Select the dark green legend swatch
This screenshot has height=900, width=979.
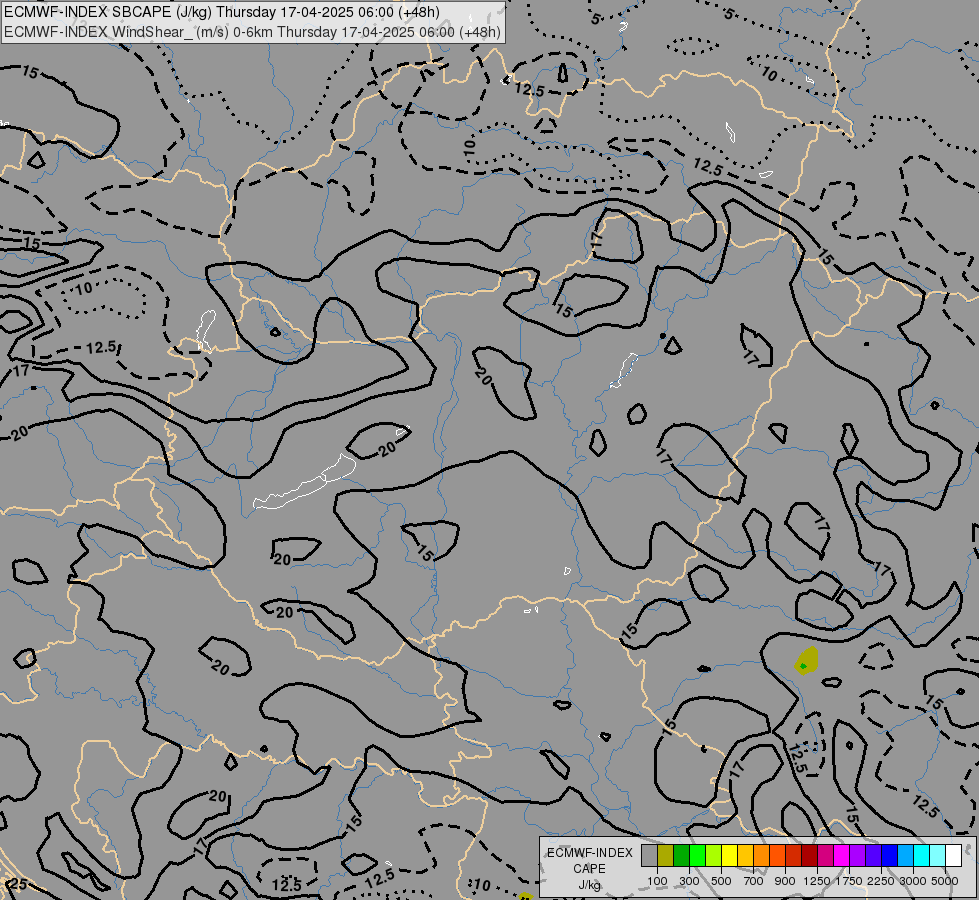click(682, 855)
